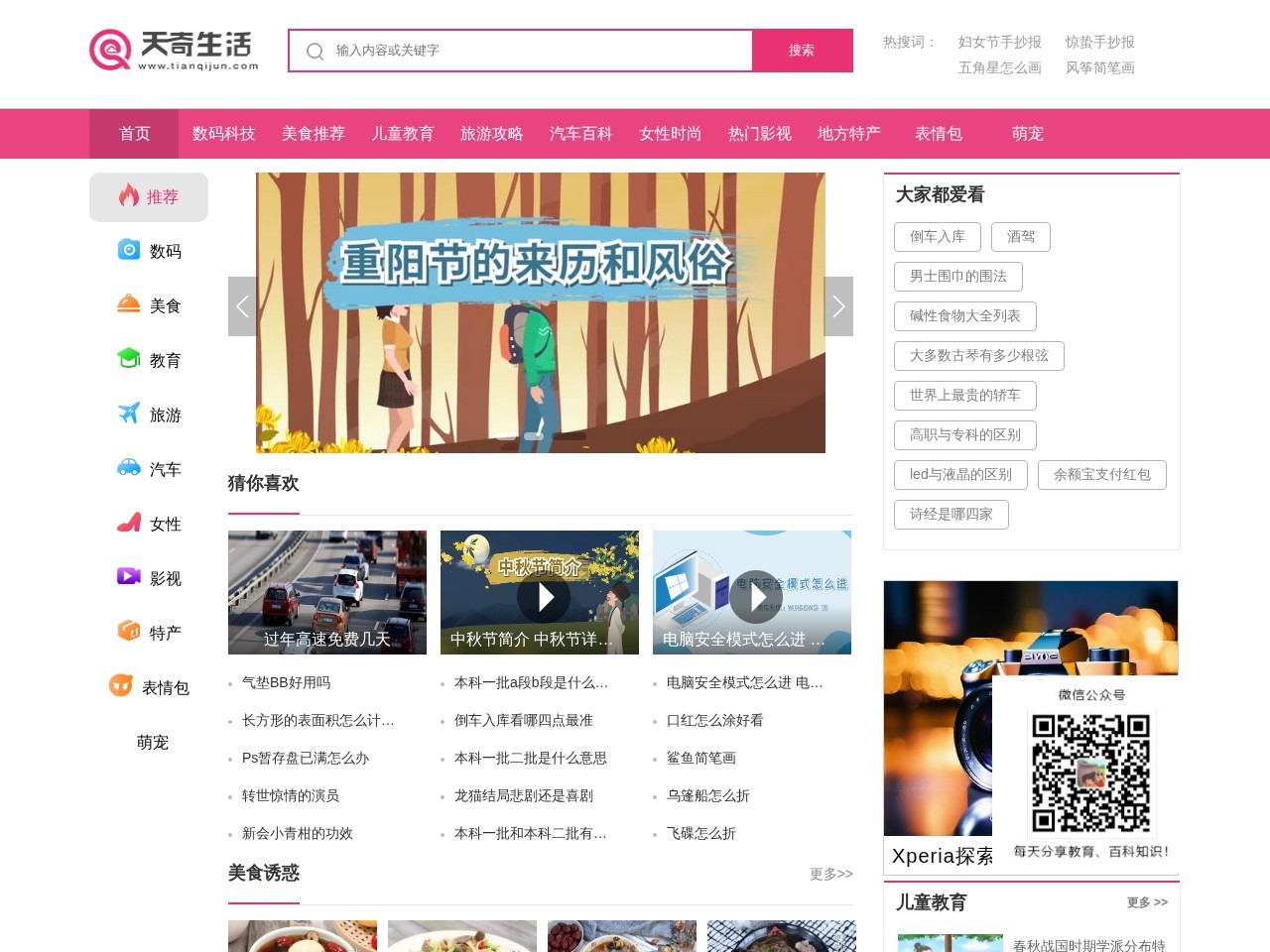Image resolution: width=1270 pixels, height=952 pixels.
Task: Open the 倒车入库 hot topic link
Action: click(x=939, y=236)
